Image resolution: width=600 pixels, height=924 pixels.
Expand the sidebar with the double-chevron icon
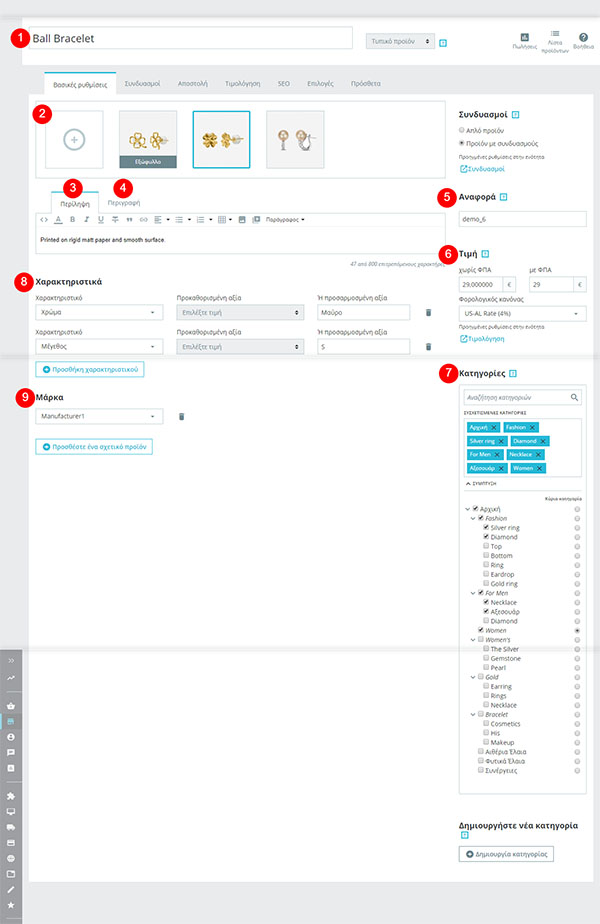pos(11,661)
